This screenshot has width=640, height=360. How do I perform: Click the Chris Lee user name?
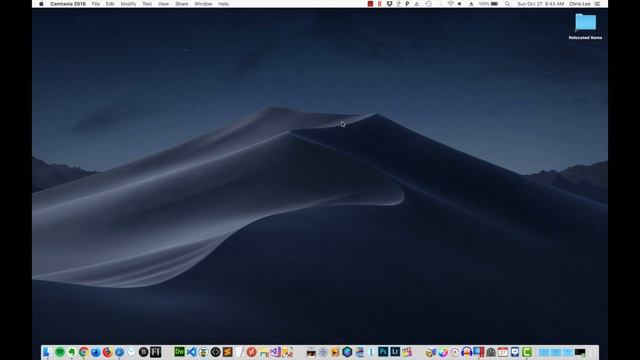pos(580,4)
